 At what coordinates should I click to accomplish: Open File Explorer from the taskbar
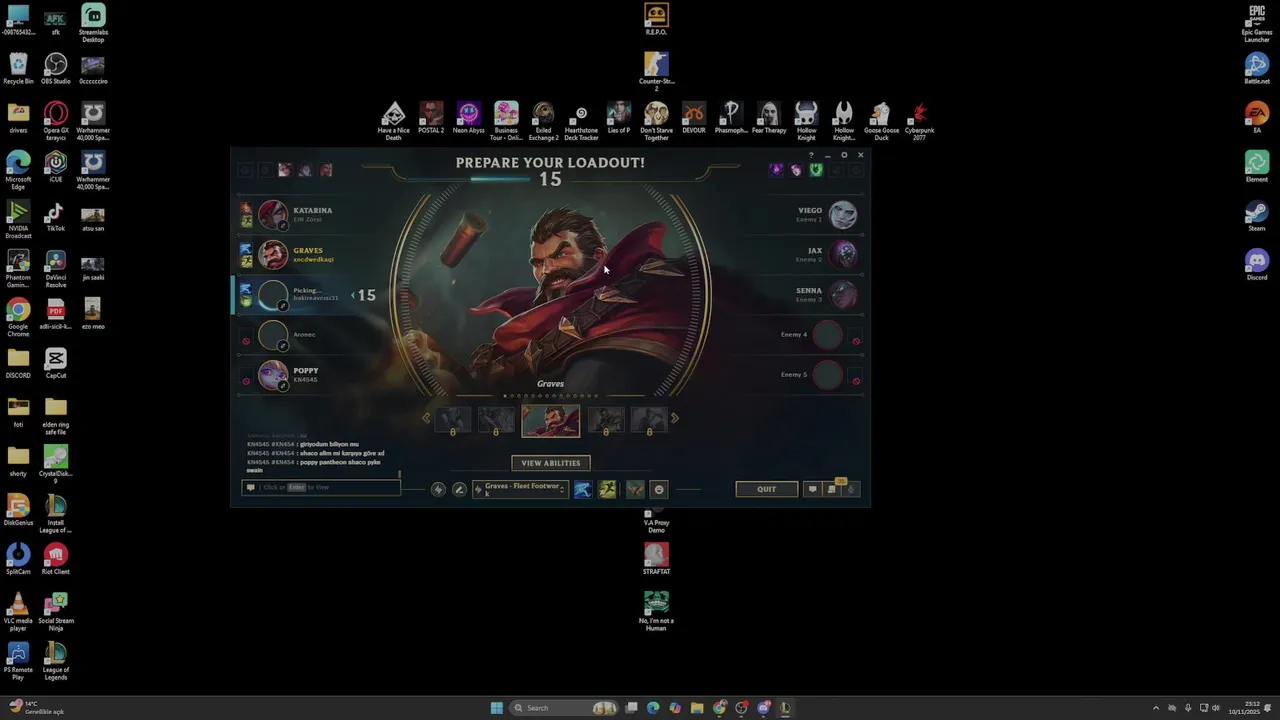click(x=697, y=708)
